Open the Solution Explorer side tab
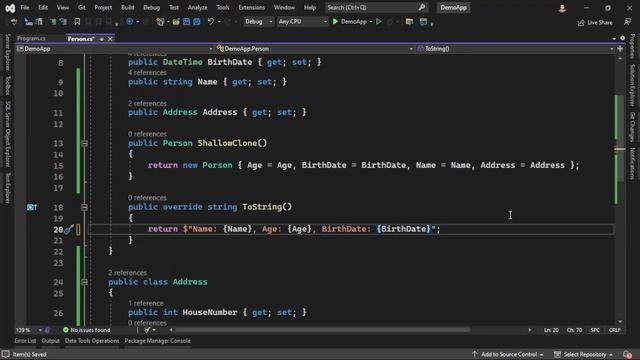This screenshot has height=360, width=640. [632, 85]
